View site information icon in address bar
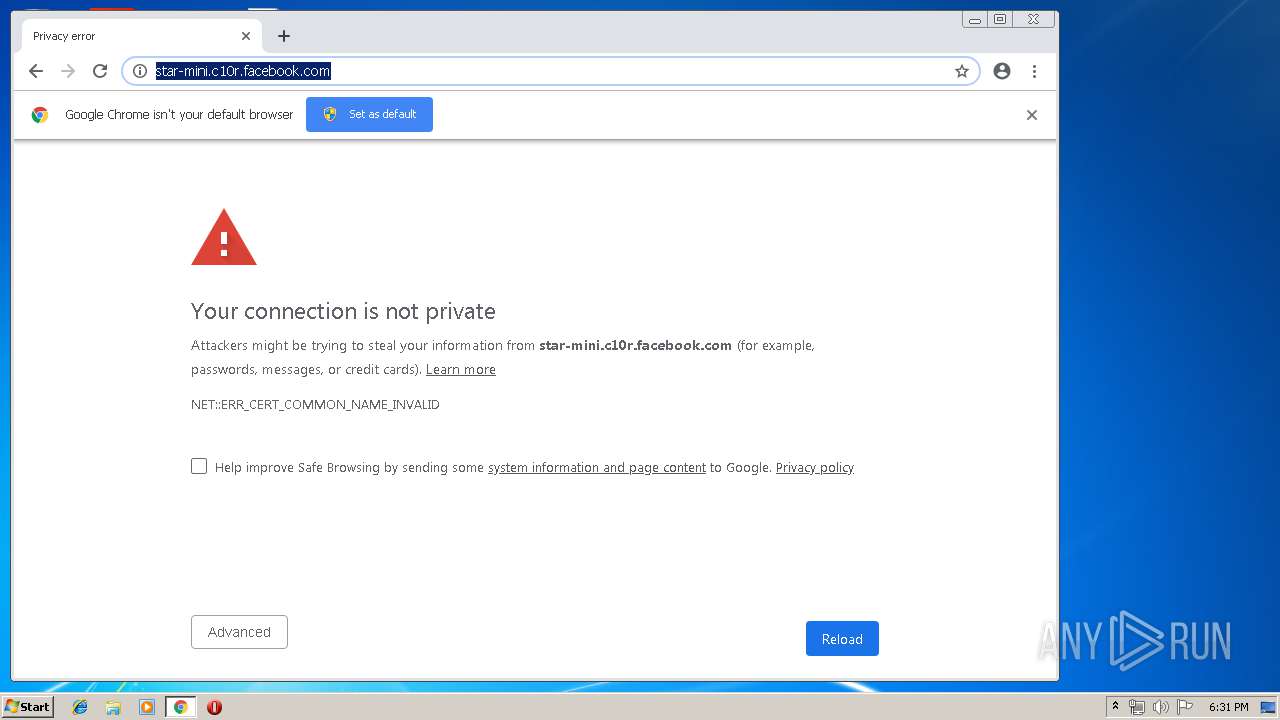The height and width of the screenshot is (720, 1280). pos(140,71)
